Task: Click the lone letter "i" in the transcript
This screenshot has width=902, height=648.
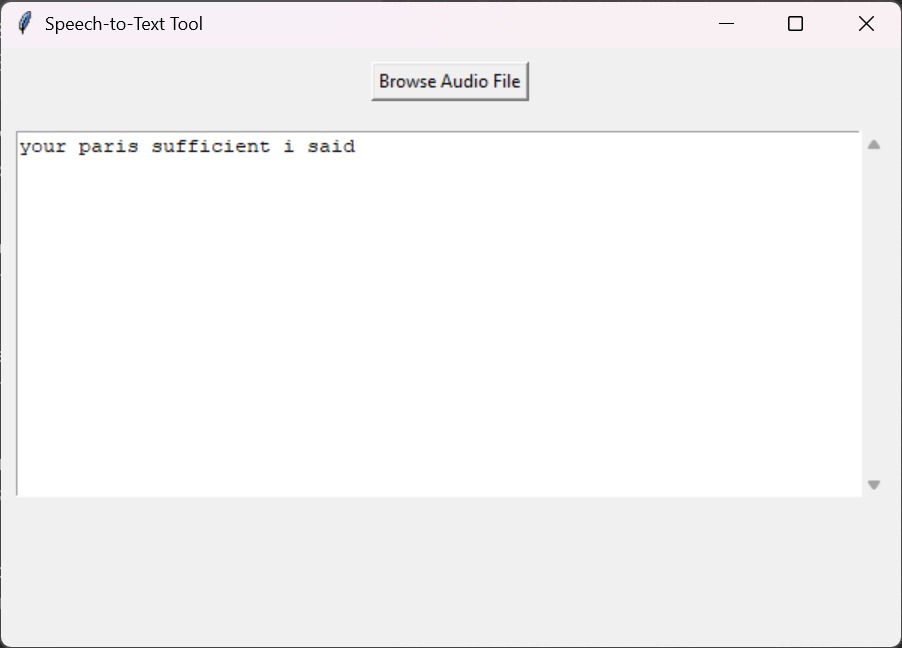Action: pyautogui.click(x=289, y=147)
